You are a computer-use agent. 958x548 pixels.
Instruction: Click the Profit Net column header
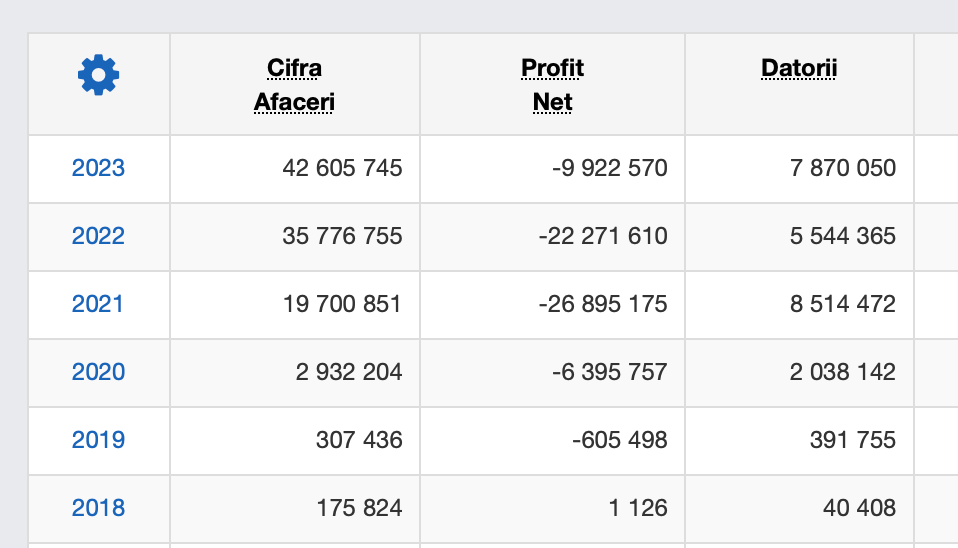click(x=552, y=85)
